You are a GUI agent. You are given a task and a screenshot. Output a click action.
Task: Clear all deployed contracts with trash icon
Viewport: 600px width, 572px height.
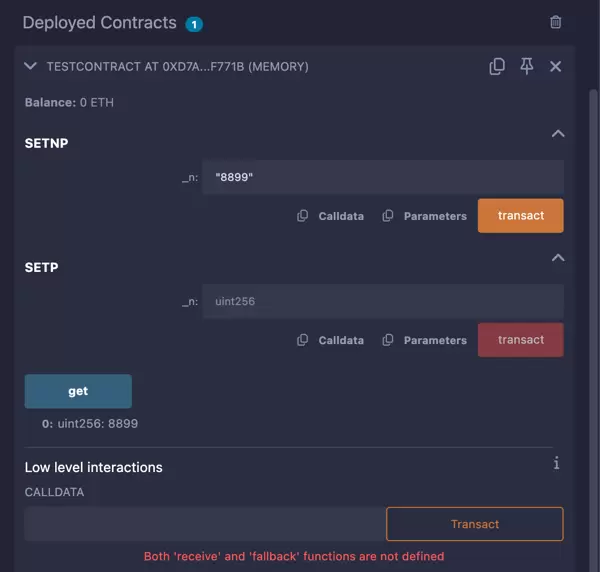click(x=556, y=22)
